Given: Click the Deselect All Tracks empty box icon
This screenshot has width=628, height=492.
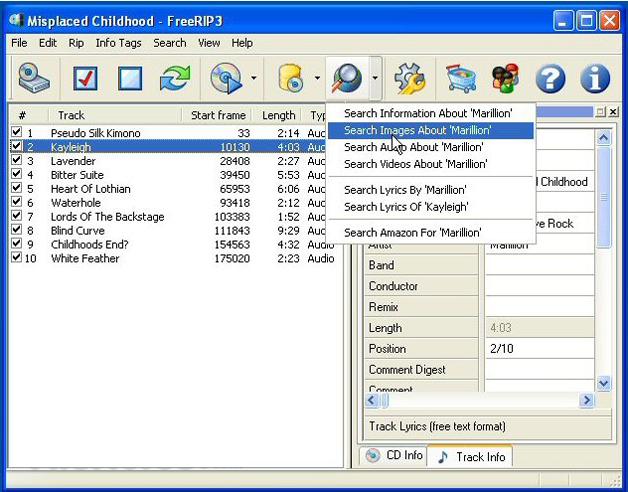Looking at the screenshot, I should click(130, 78).
